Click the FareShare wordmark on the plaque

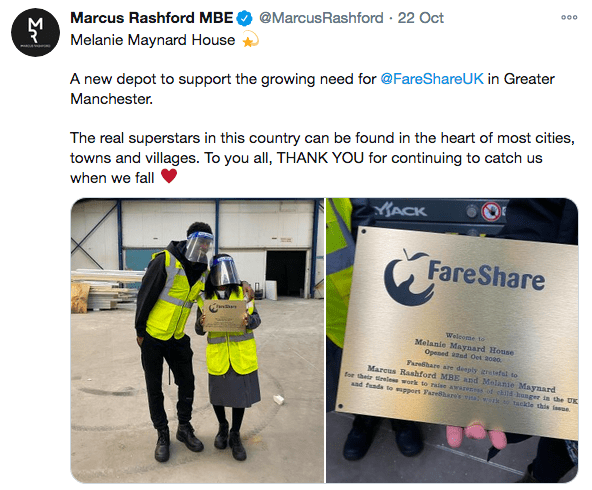pyautogui.click(x=486, y=276)
